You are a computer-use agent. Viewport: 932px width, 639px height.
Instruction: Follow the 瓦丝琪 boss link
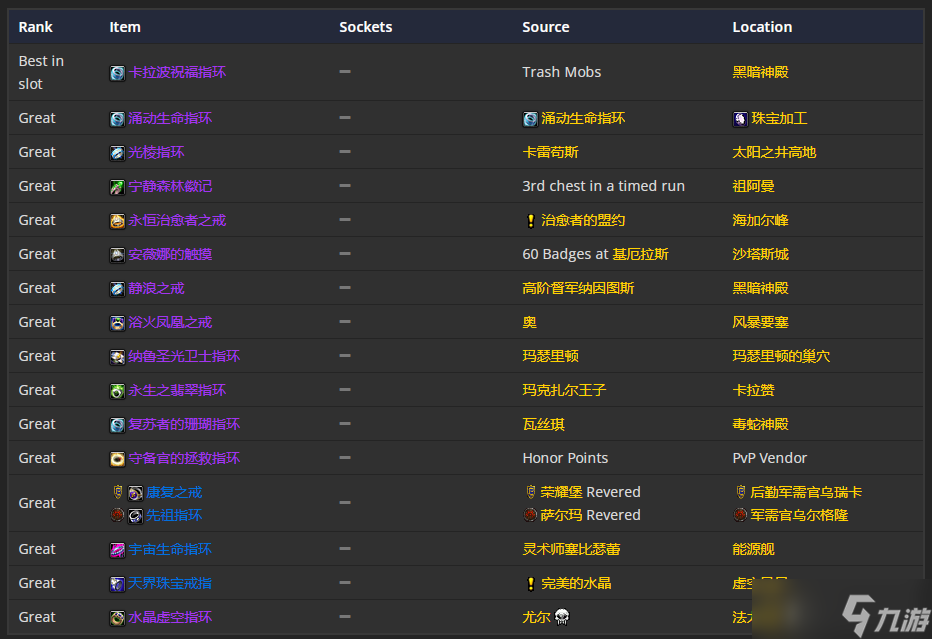tap(543, 424)
